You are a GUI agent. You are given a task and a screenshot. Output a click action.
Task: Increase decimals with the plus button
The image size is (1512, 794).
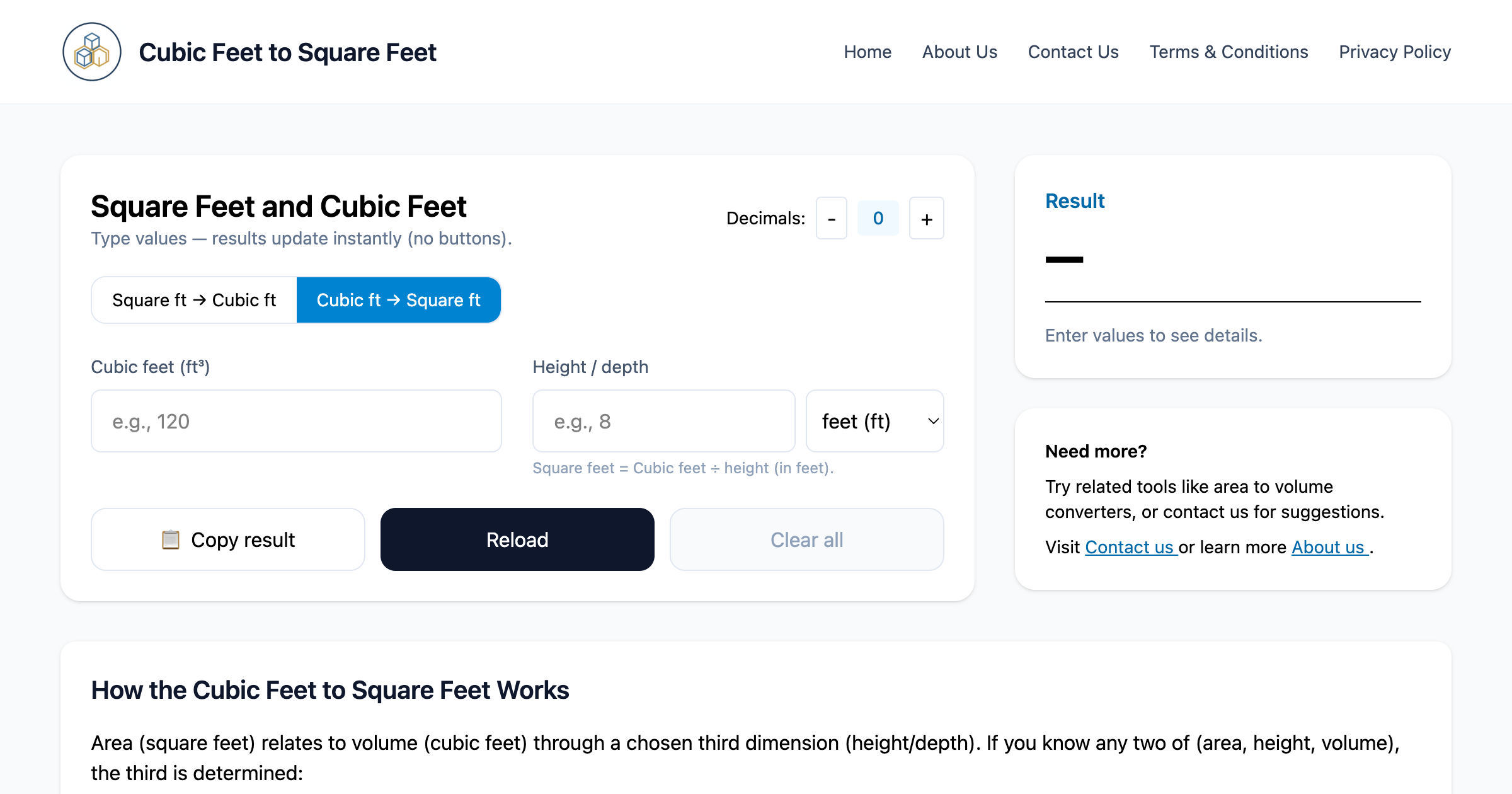point(926,219)
